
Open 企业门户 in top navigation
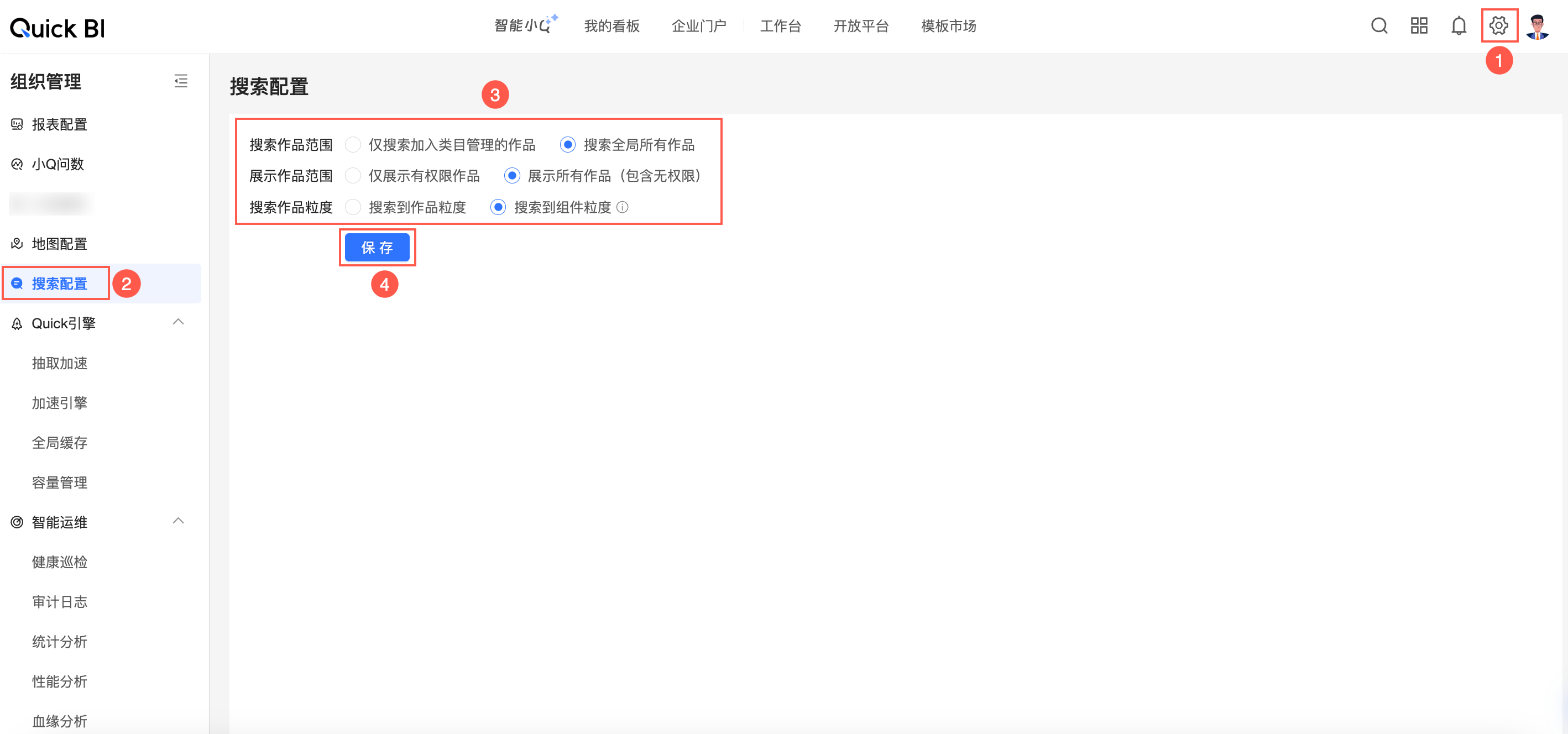pyautogui.click(x=699, y=26)
